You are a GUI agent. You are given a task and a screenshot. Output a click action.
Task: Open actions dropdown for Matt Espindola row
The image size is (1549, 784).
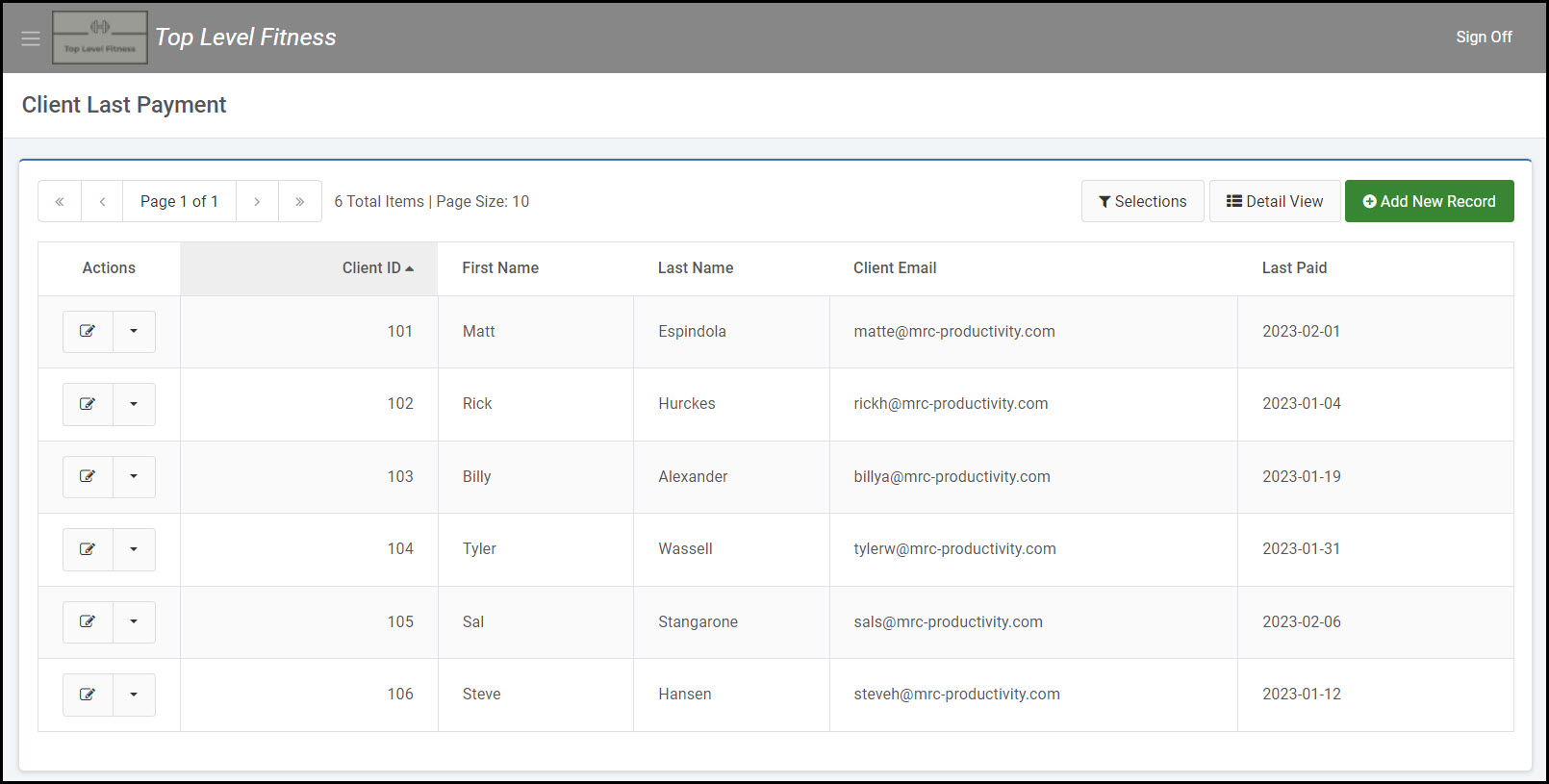[x=134, y=331]
